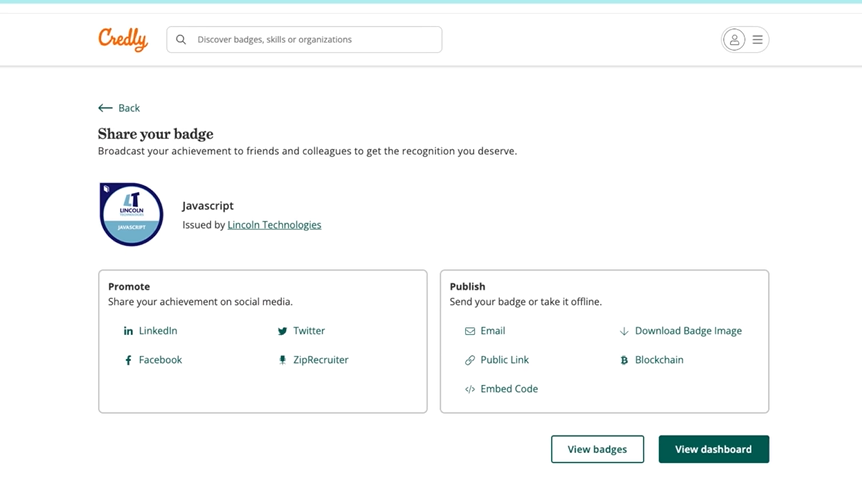Click the Blockchain bitcoin icon
The width and height of the screenshot is (862, 479).
[624, 360]
